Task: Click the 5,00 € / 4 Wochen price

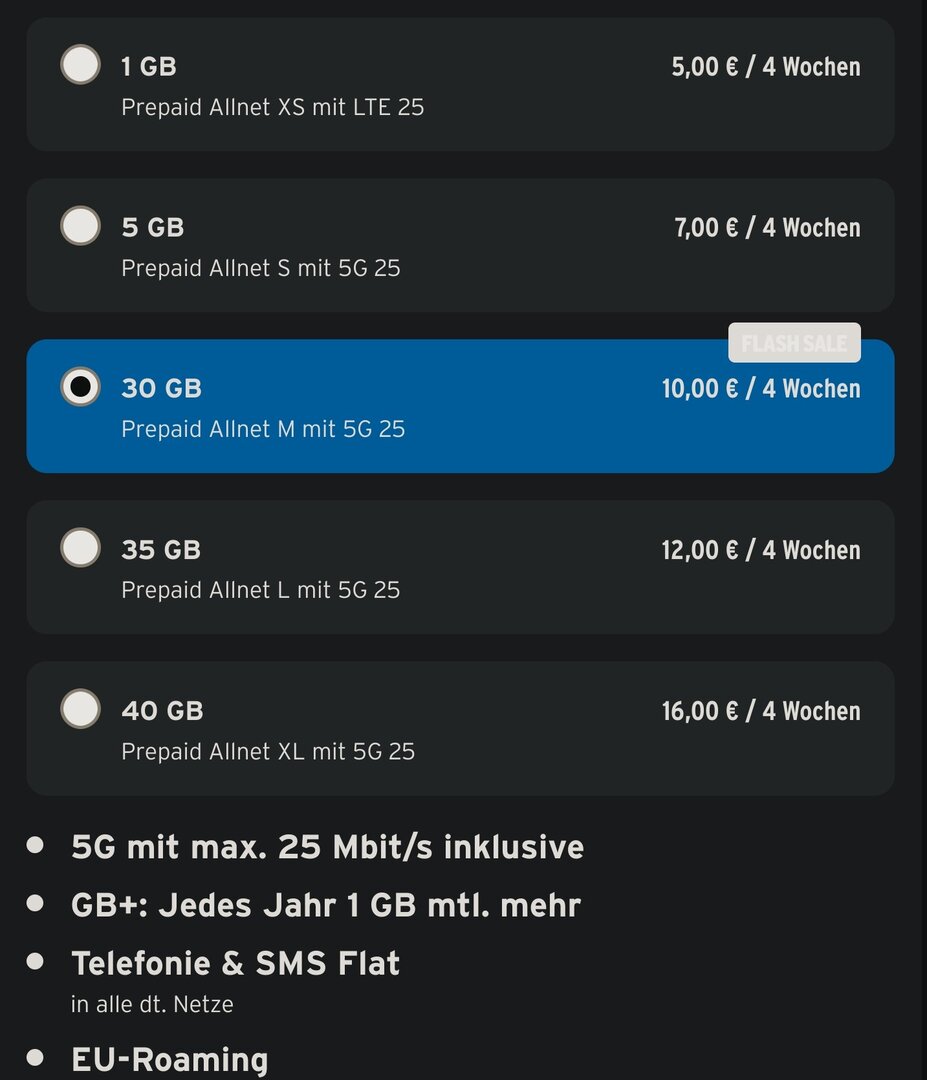Action: (x=765, y=67)
